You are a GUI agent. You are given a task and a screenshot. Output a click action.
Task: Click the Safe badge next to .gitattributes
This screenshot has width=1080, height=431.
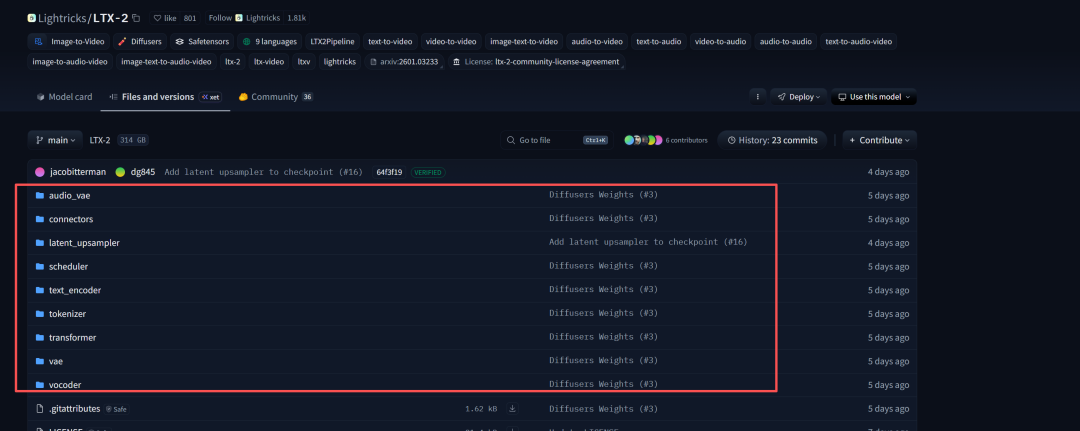(x=116, y=409)
